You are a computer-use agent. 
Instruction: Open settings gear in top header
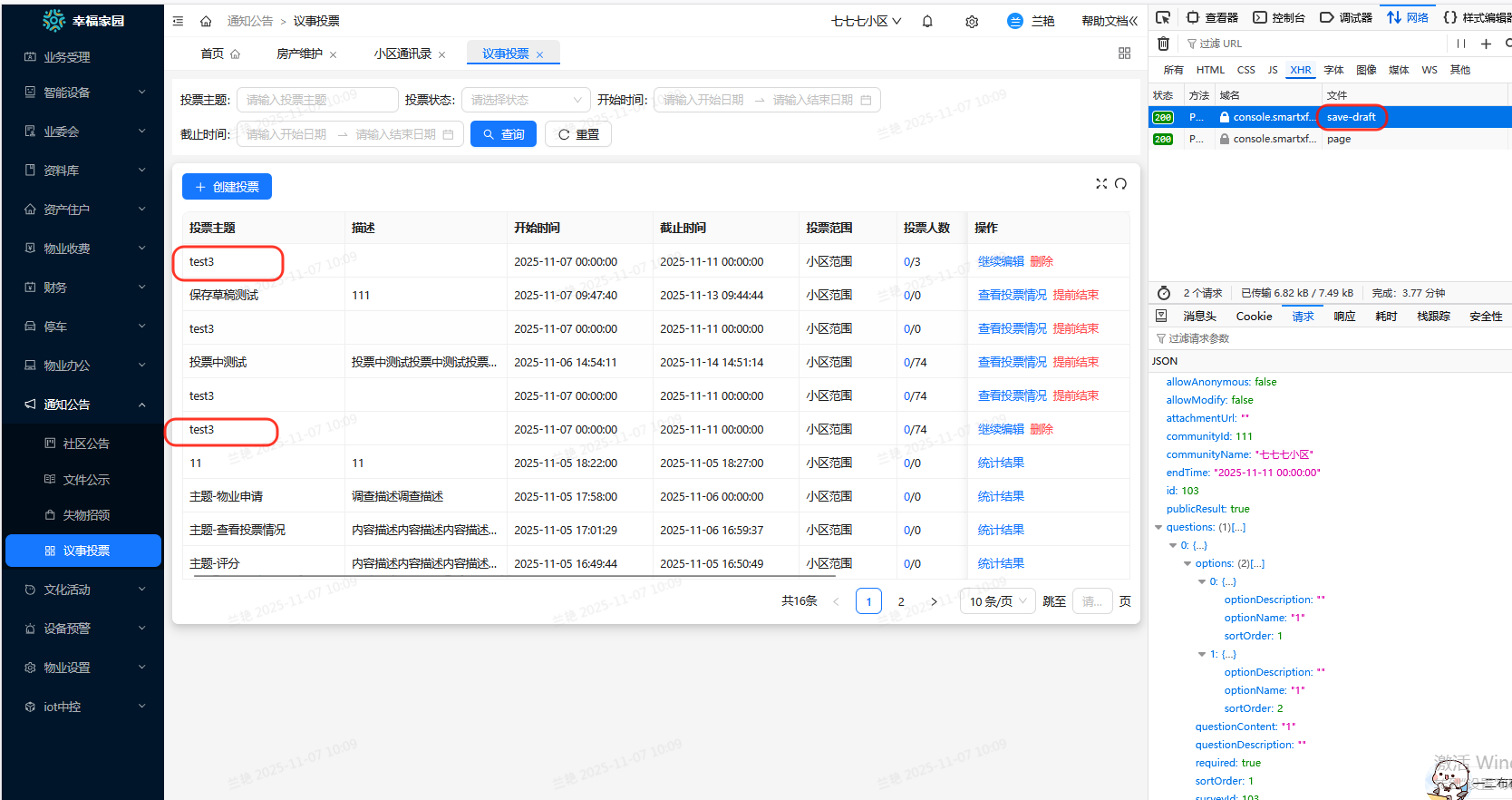pyautogui.click(x=972, y=21)
